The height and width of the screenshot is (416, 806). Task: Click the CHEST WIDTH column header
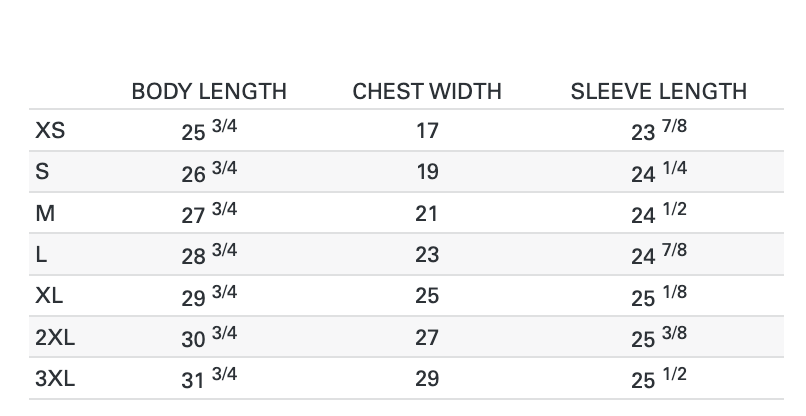pyautogui.click(x=427, y=91)
